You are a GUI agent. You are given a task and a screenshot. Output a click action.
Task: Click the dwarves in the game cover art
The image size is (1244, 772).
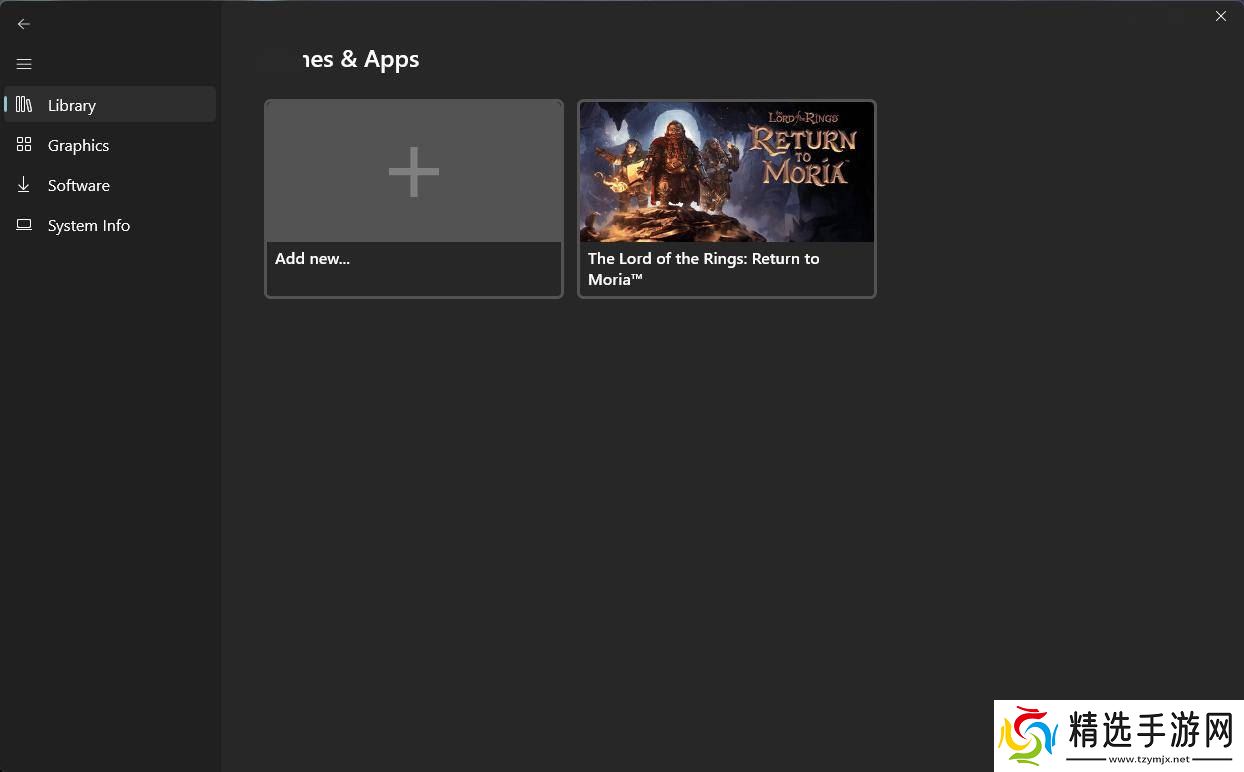tap(663, 170)
